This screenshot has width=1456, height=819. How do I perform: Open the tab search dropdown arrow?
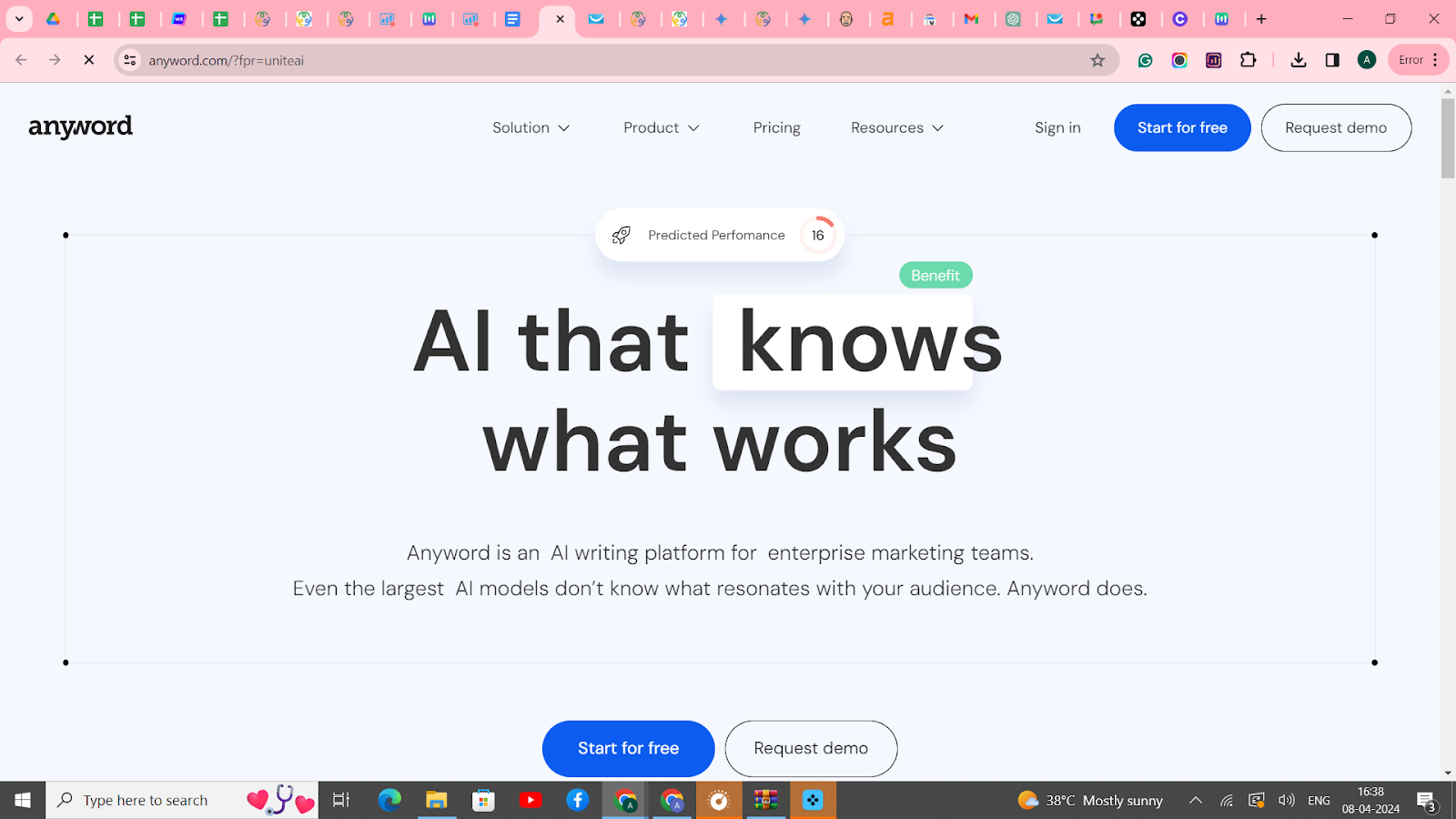(19, 18)
